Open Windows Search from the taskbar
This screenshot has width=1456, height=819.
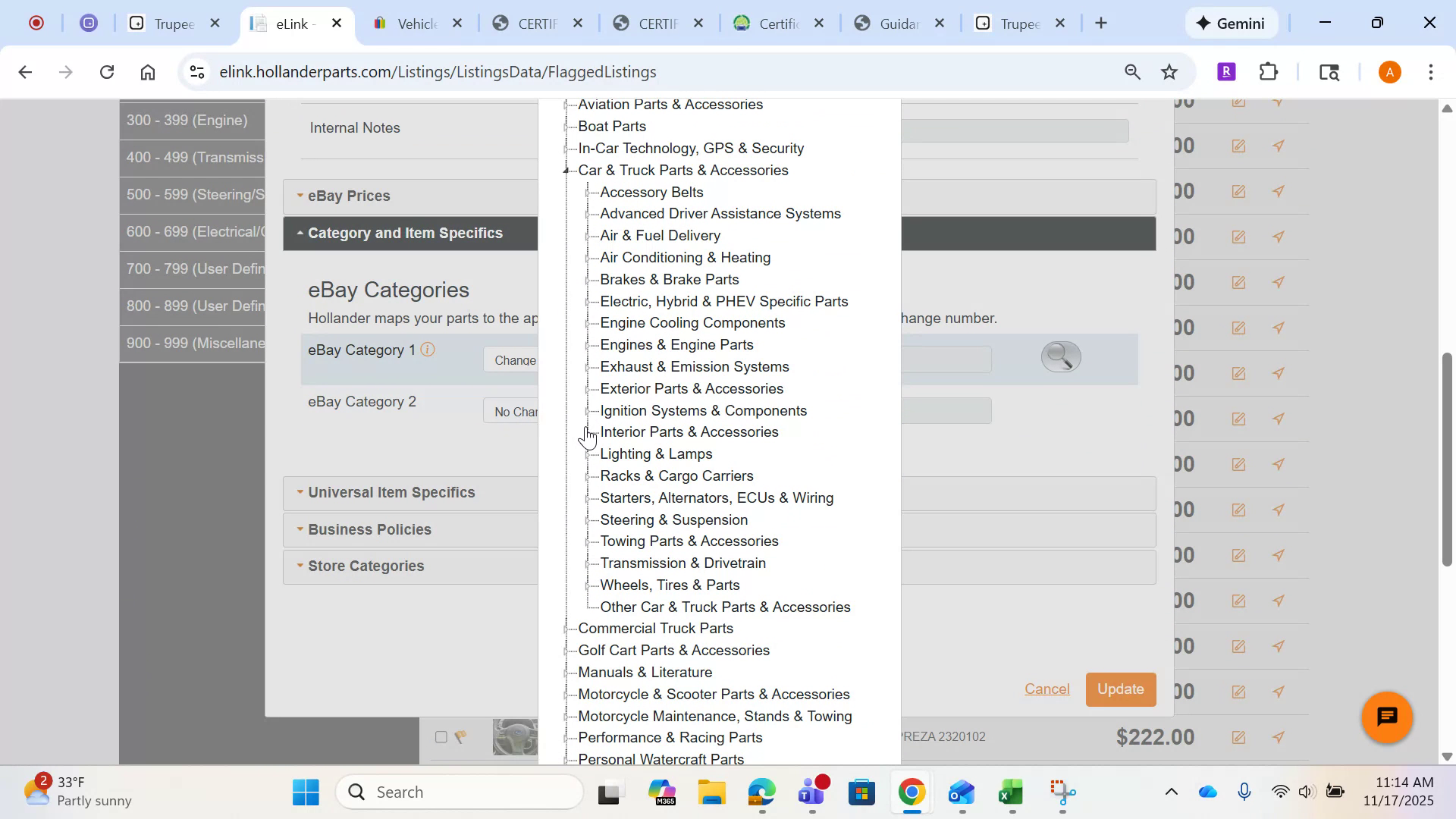(459, 792)
